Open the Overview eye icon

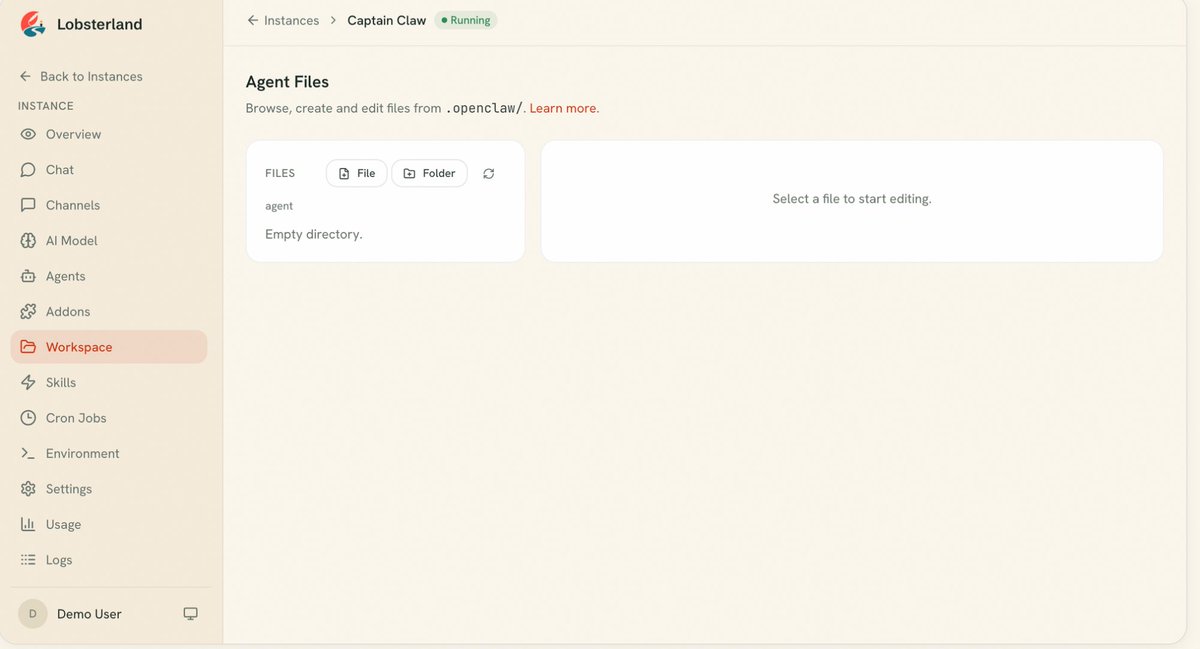click(x=28, y=134)
